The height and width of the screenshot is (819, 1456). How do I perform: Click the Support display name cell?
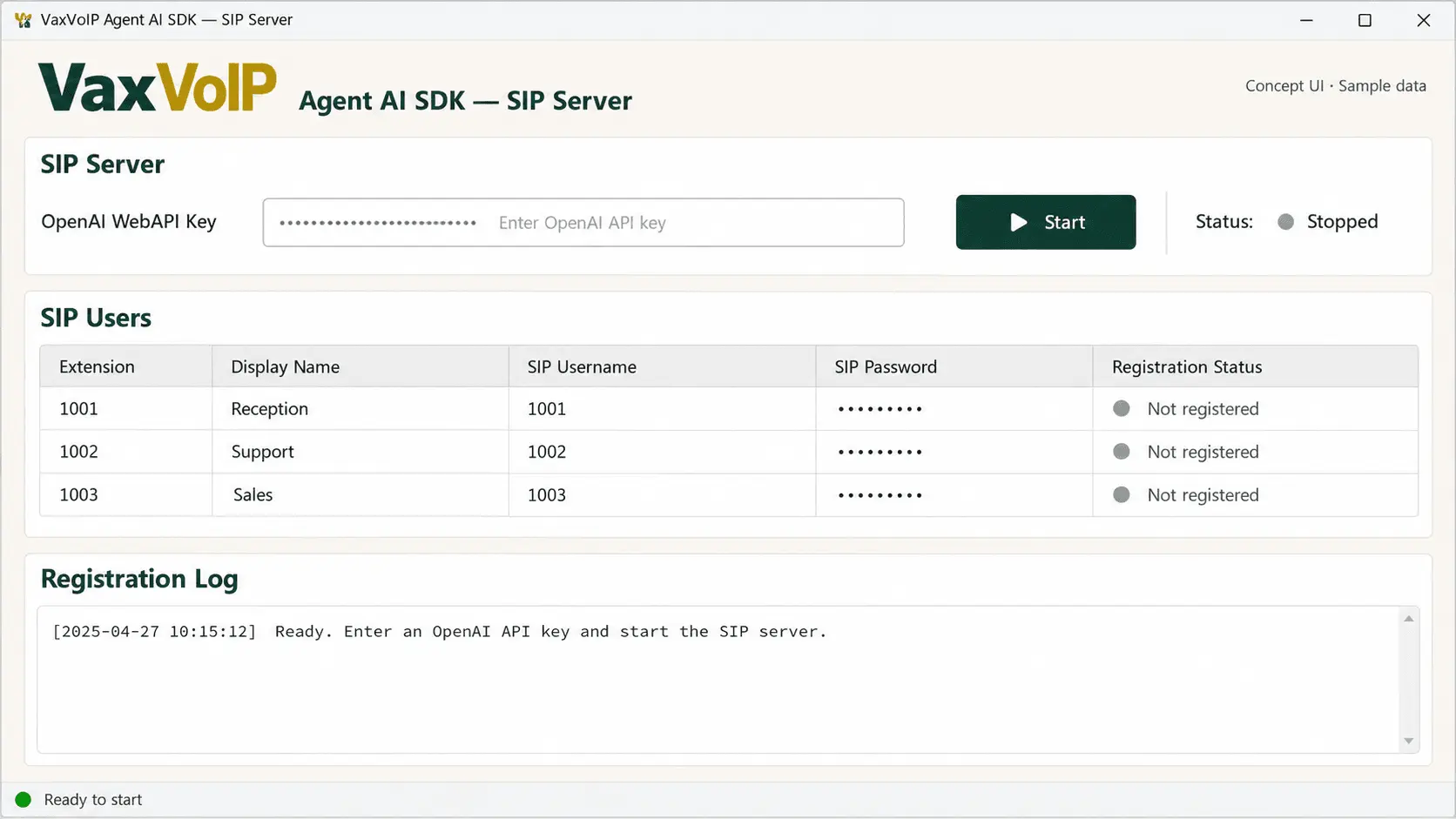point(361,452)
